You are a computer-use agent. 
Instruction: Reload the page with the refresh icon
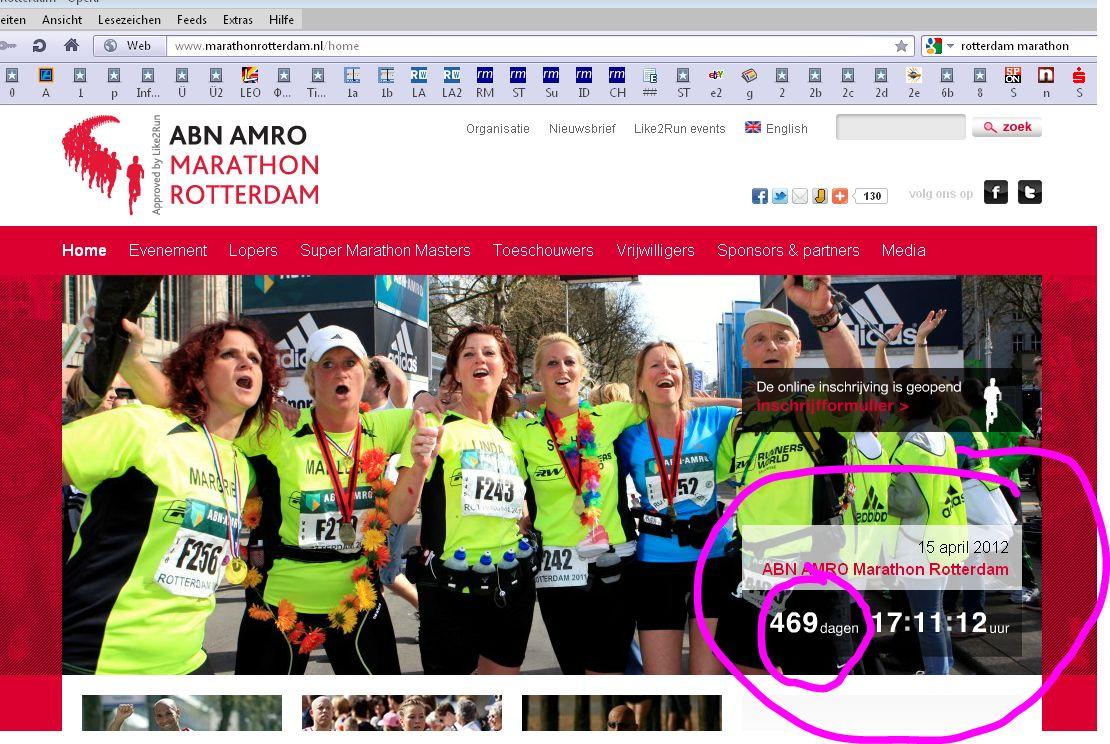(x=39, y=46)
